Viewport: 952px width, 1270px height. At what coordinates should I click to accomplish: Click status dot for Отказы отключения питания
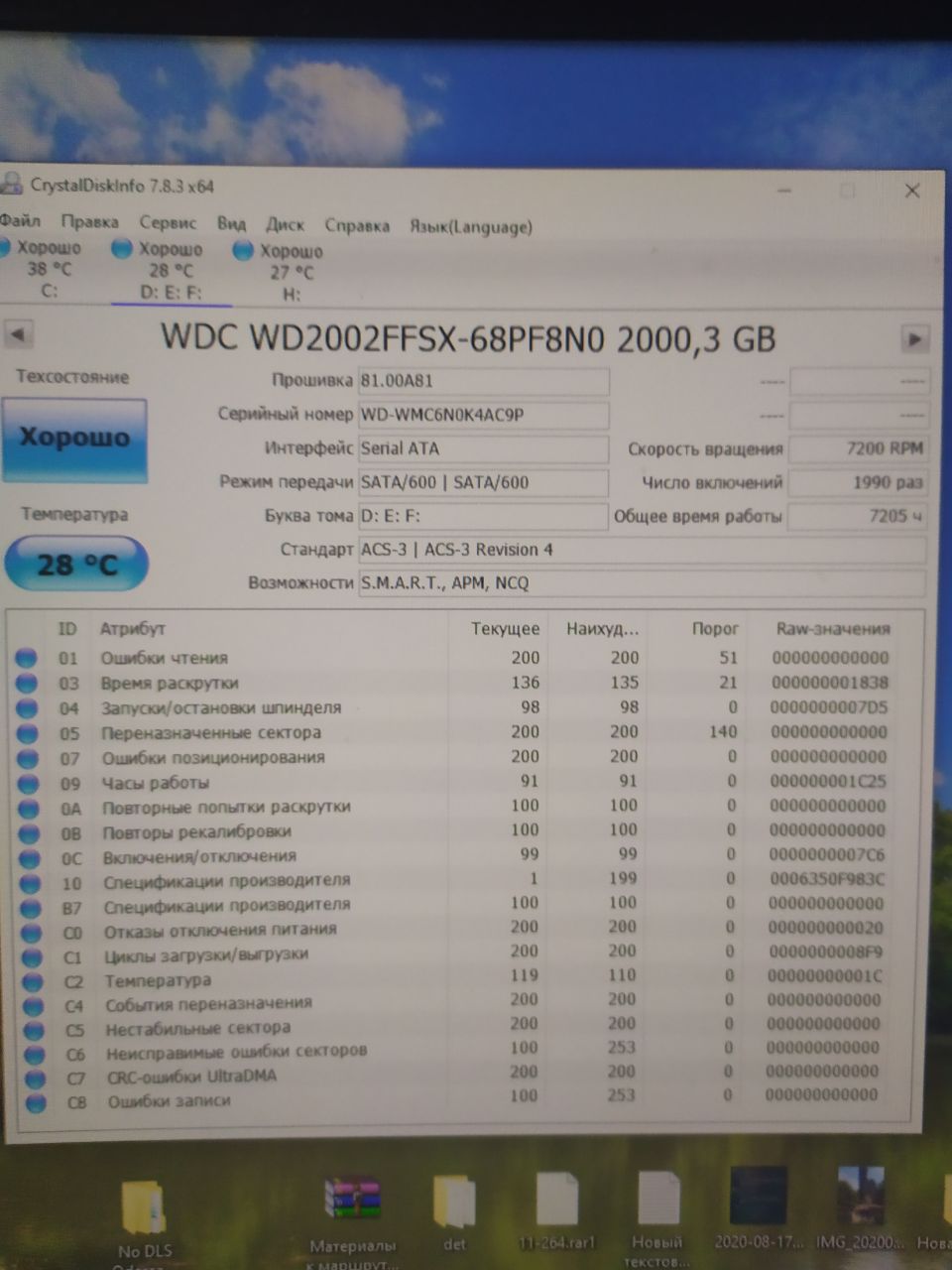click(x=32, y=933)
